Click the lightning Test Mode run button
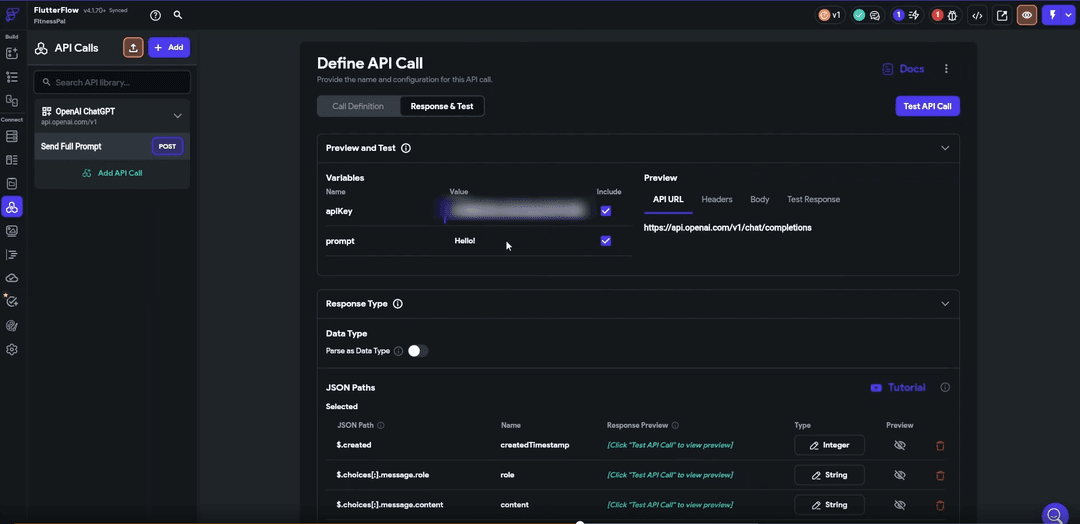 [1054, 15]
